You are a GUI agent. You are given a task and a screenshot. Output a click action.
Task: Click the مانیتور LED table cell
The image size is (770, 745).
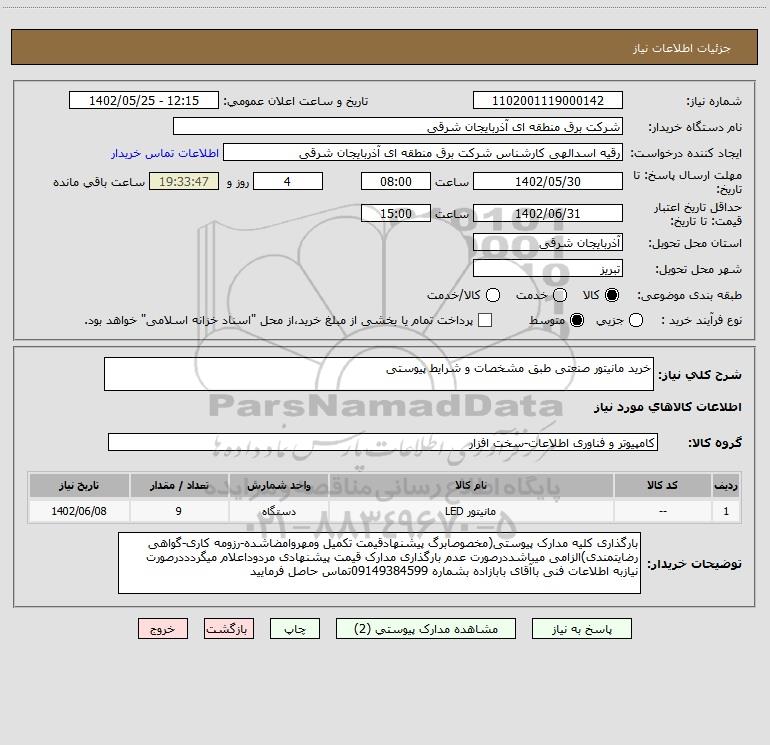pyautogui.click(x=471, y=511)
